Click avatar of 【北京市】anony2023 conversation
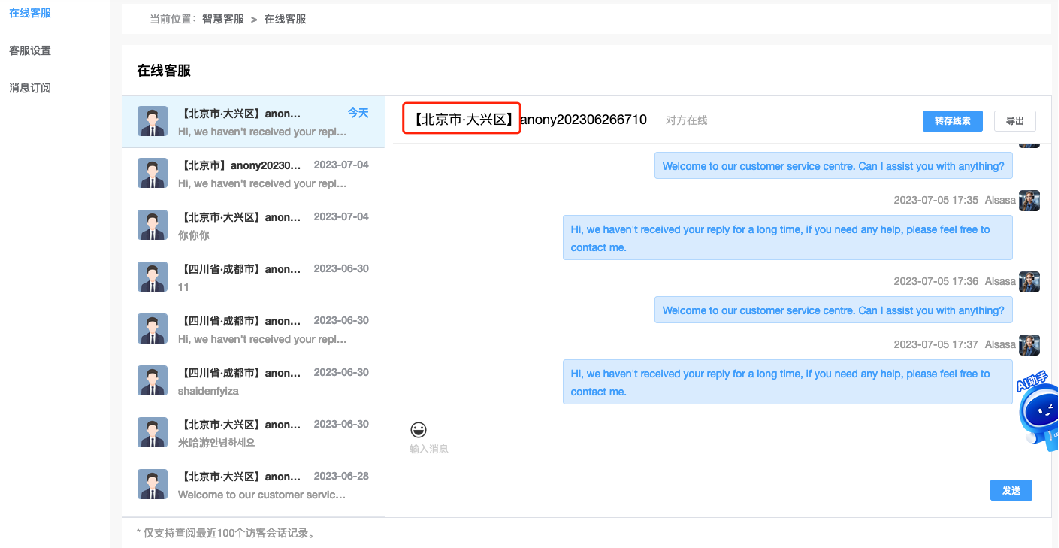The height and width of the screenshot is (548, 1059). click(153, 174)
